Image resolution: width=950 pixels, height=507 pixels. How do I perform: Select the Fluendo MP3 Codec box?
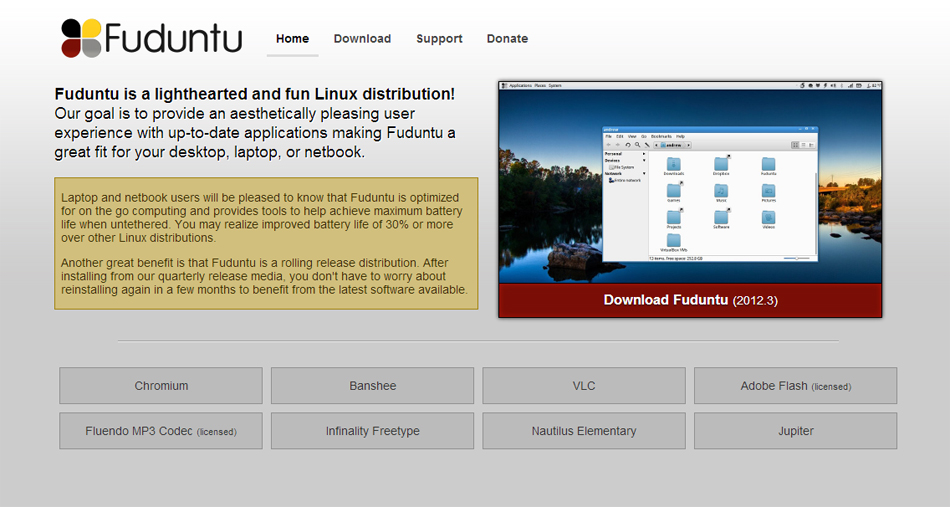click(161, 431)
